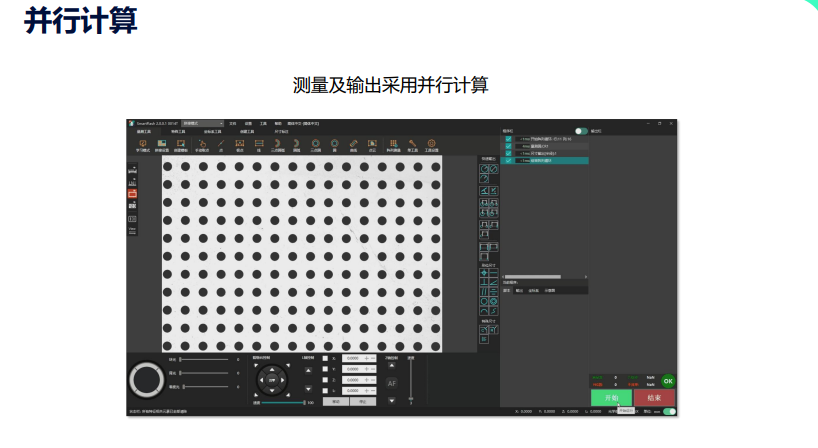Open the tool settings gear icon
Screen dimensions: 818x448
pyautogui.click(x=431, y=145)
